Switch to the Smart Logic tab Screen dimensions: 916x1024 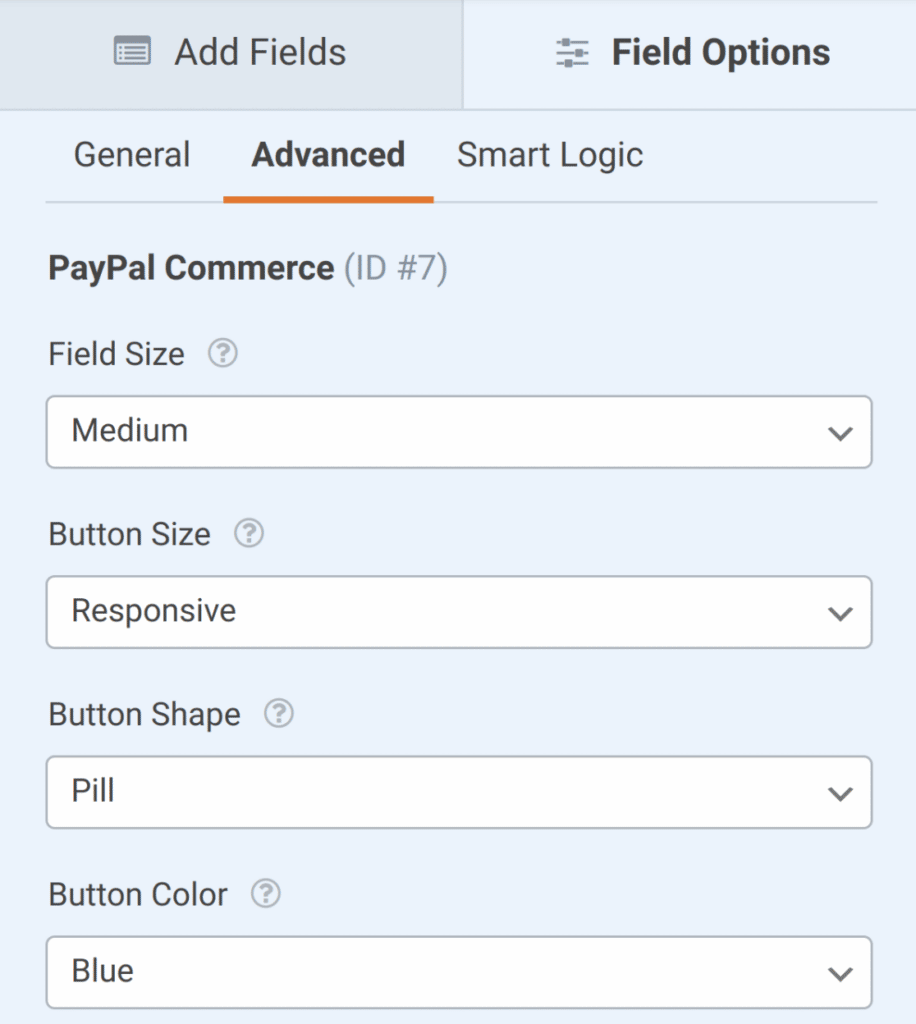(549, 155)
